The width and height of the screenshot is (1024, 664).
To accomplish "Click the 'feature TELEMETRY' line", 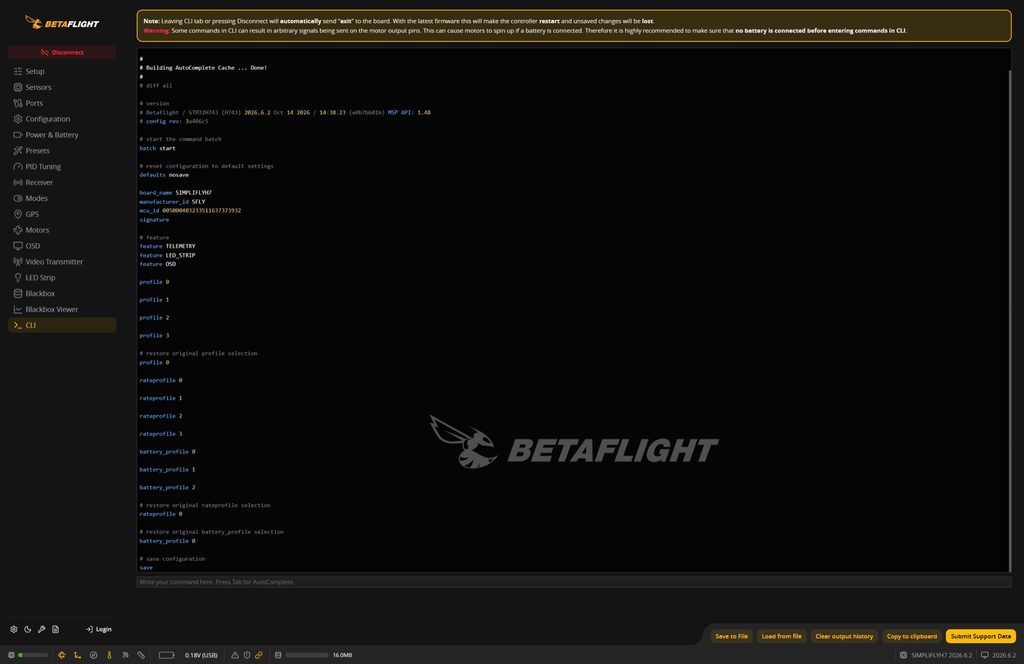I will (167, 246).
